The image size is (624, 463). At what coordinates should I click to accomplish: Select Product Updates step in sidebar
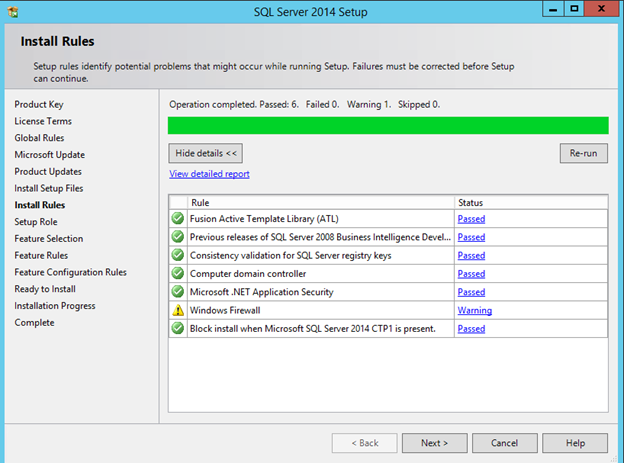coord(48,172)
